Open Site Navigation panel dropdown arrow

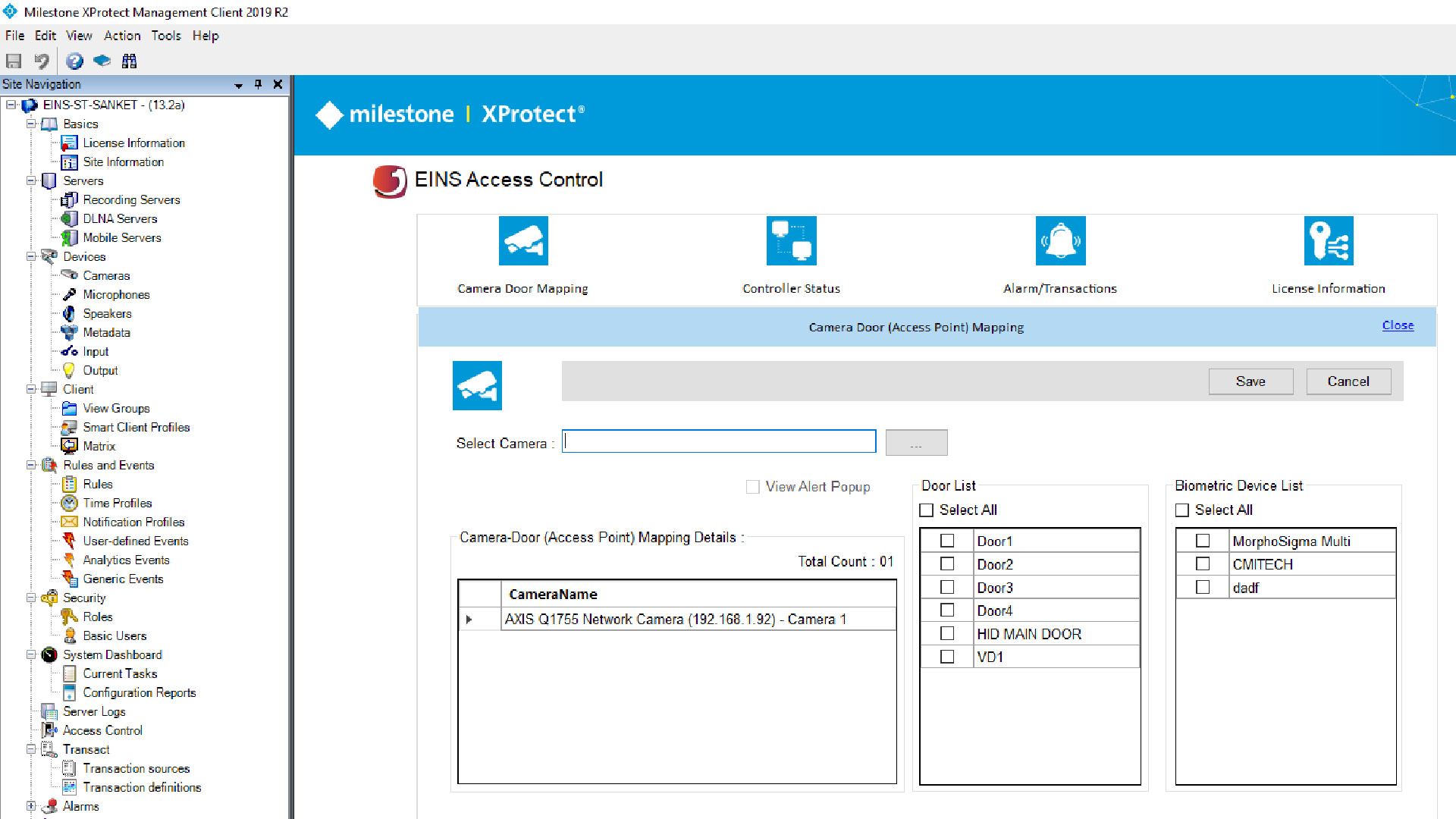pos(239,85)
